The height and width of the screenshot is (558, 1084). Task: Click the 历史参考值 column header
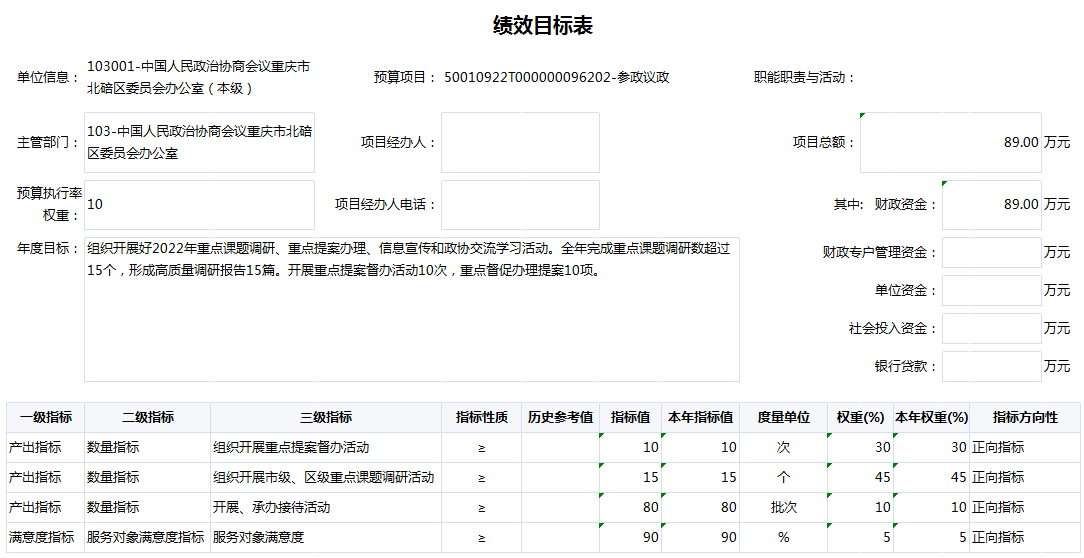tap(560, 417)
